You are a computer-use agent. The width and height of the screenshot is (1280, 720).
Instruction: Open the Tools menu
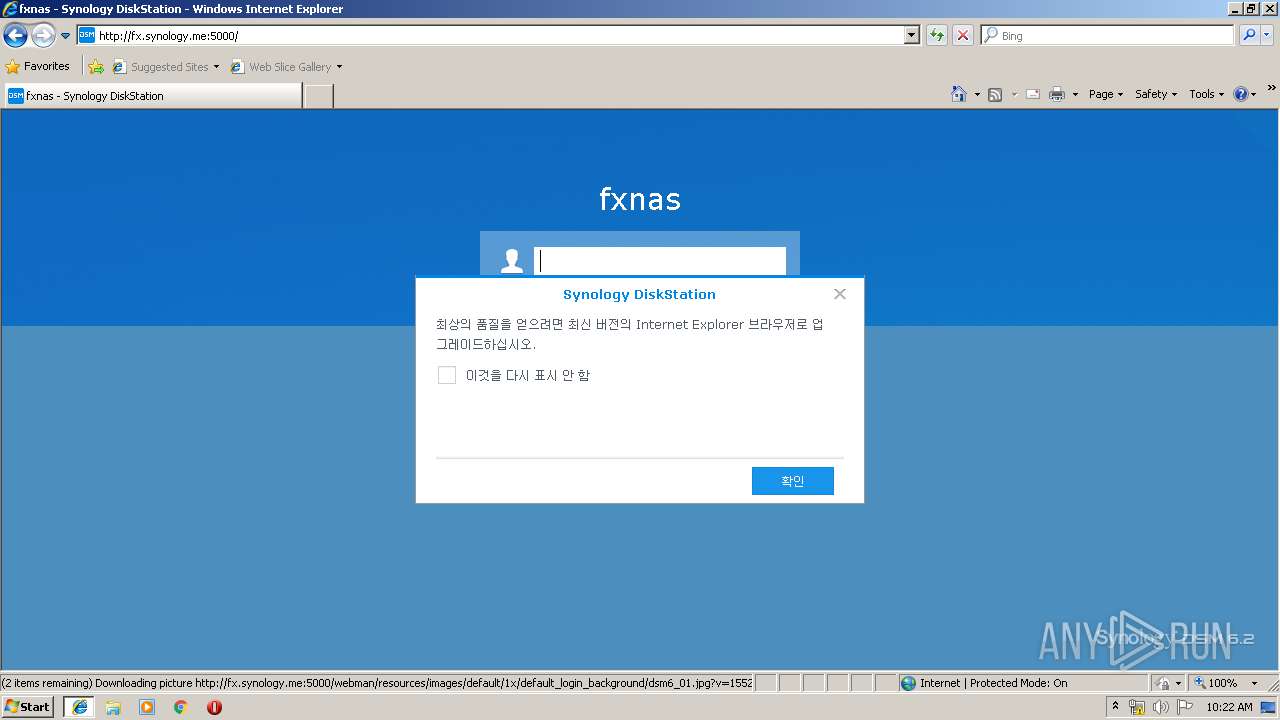[x=1206, y=94]
